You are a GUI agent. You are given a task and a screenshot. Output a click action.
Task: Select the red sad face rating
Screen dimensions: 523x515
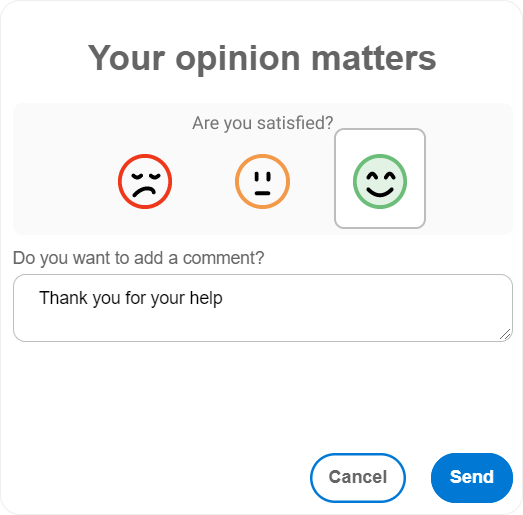pyautogui.click(x=145, y=181)
